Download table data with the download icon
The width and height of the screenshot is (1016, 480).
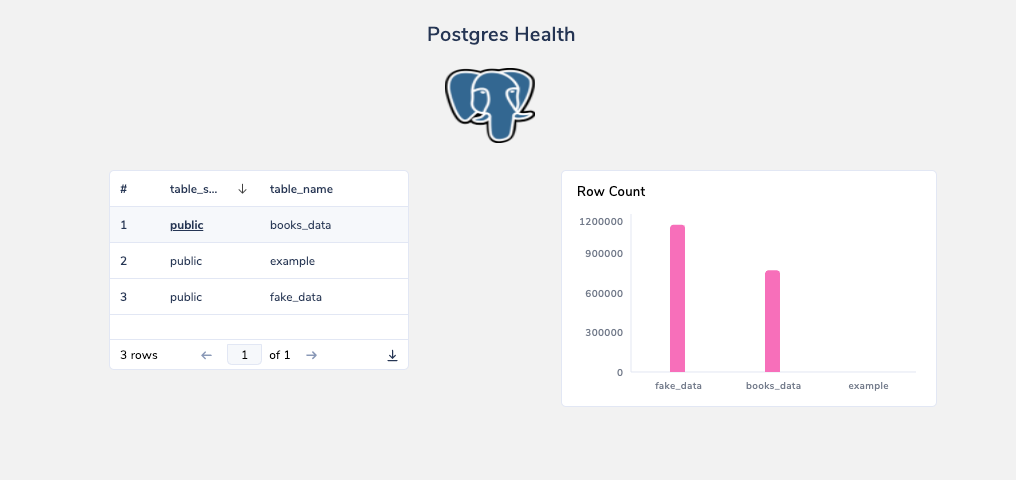point(392,355)
